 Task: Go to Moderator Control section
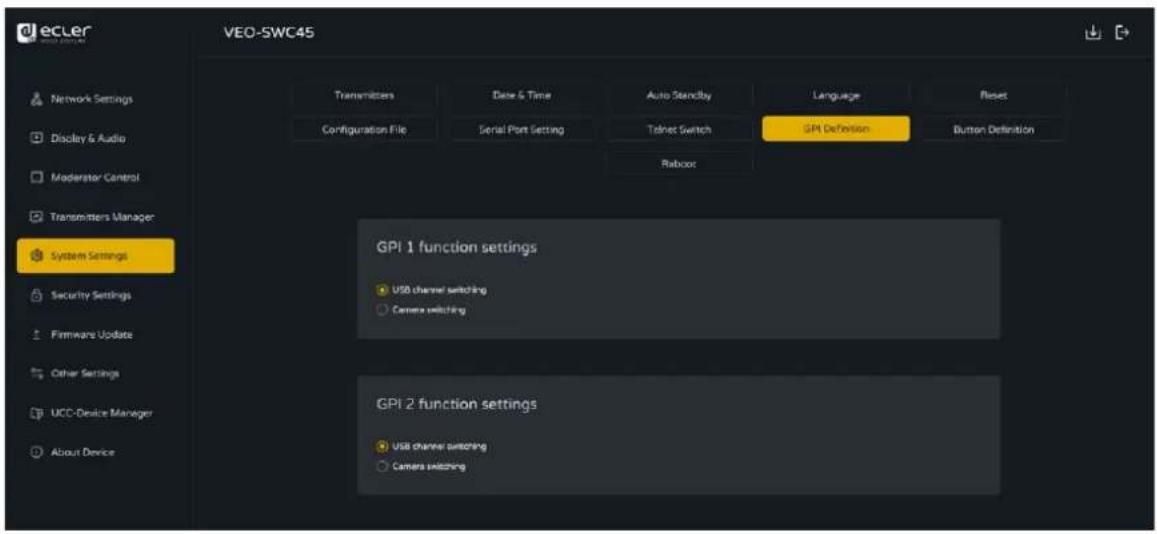click(x=95, y=178)
